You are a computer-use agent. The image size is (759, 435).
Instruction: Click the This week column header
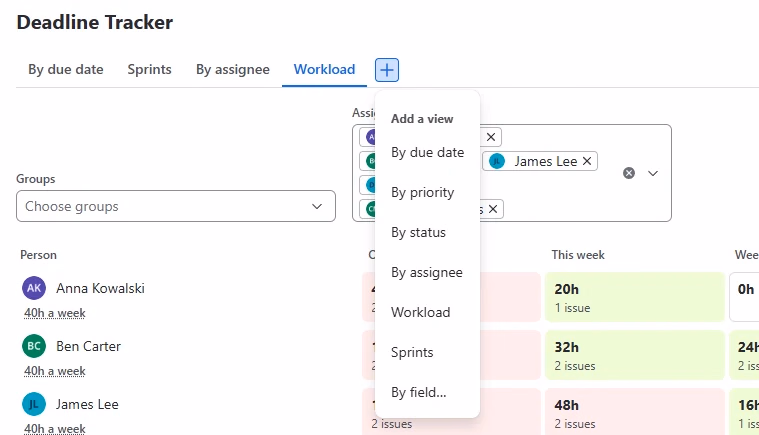pos(578,255)
